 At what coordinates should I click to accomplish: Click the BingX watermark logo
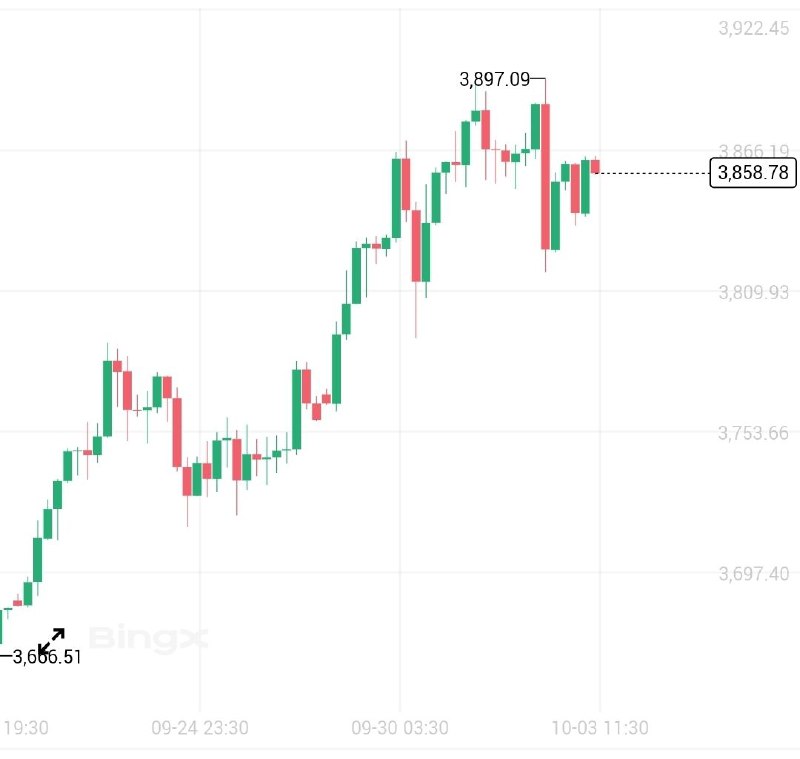point(149,637)
